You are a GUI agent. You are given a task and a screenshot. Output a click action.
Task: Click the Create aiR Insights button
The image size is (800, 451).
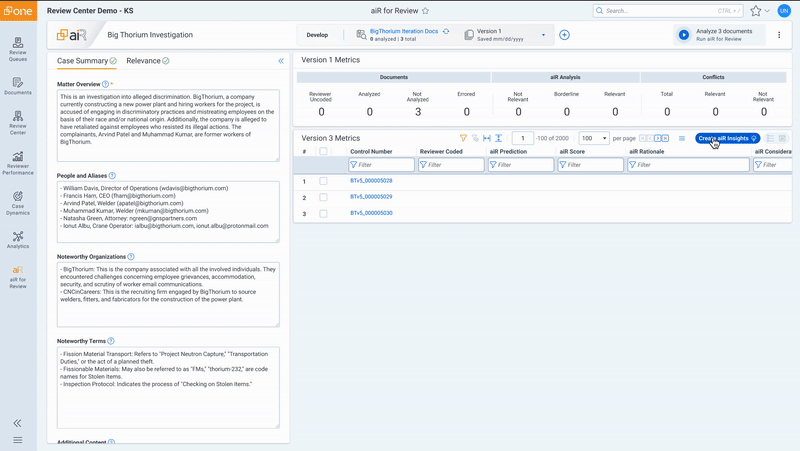(x=728, y=138)
